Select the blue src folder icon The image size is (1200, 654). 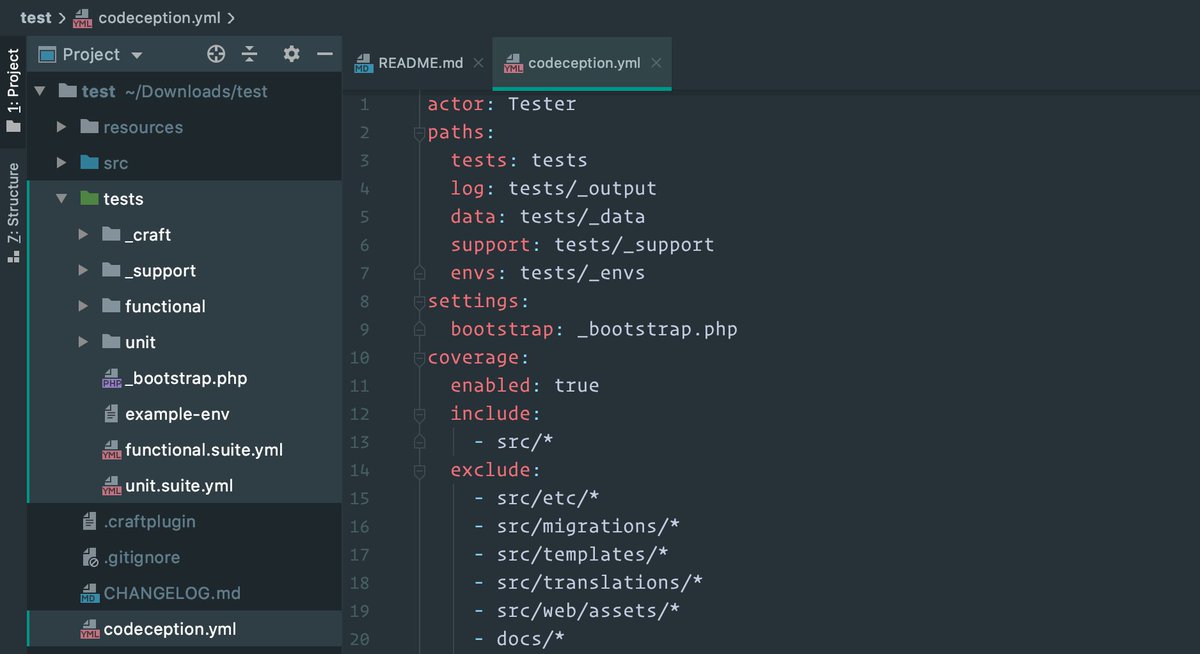pos(89,162)
